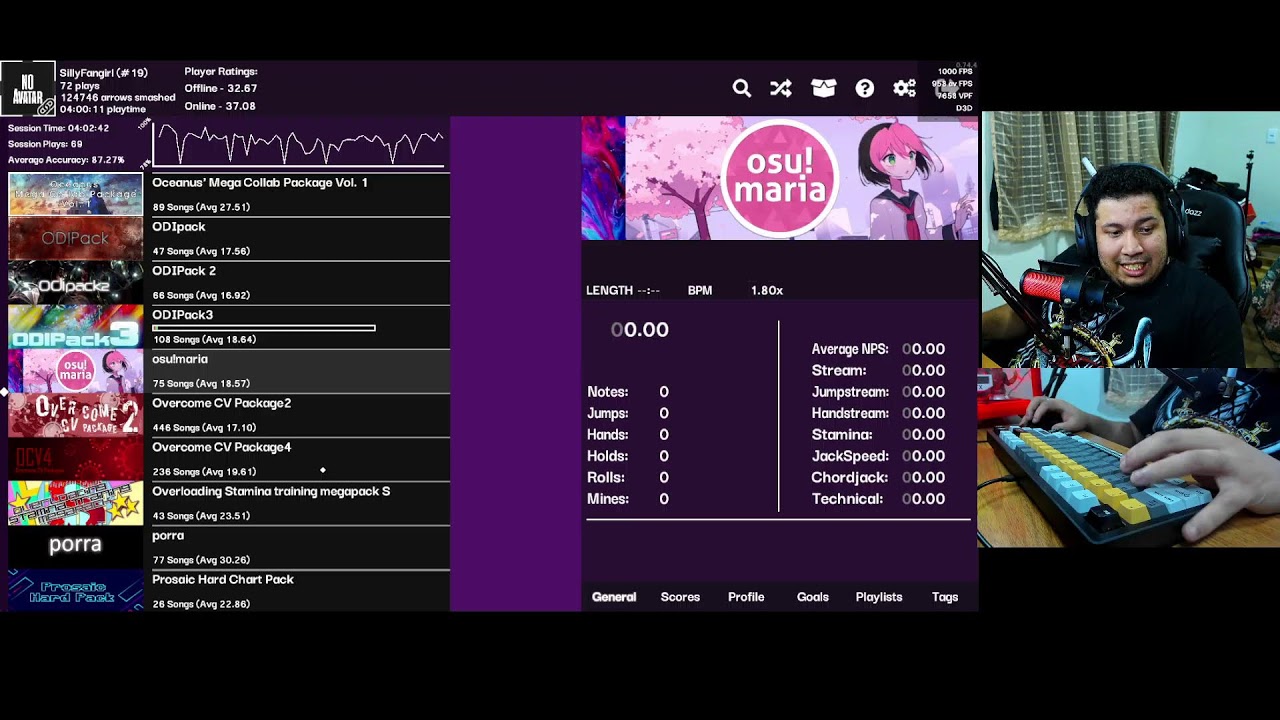Click the Mines count label

[608, 499]
